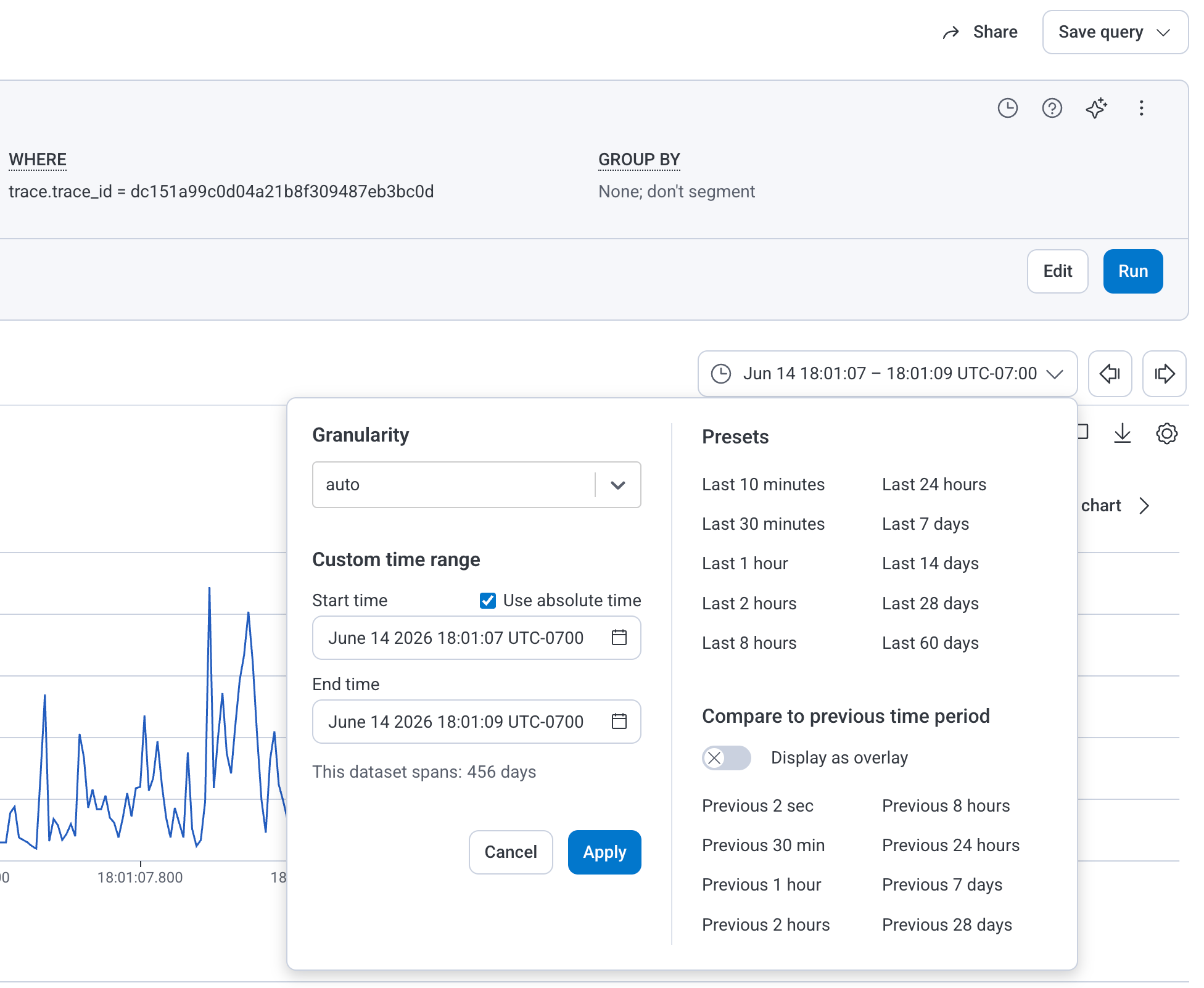Screen dimensions: 1204x988
Task: Click into the End time input field
Action: [x=476, y=722]
